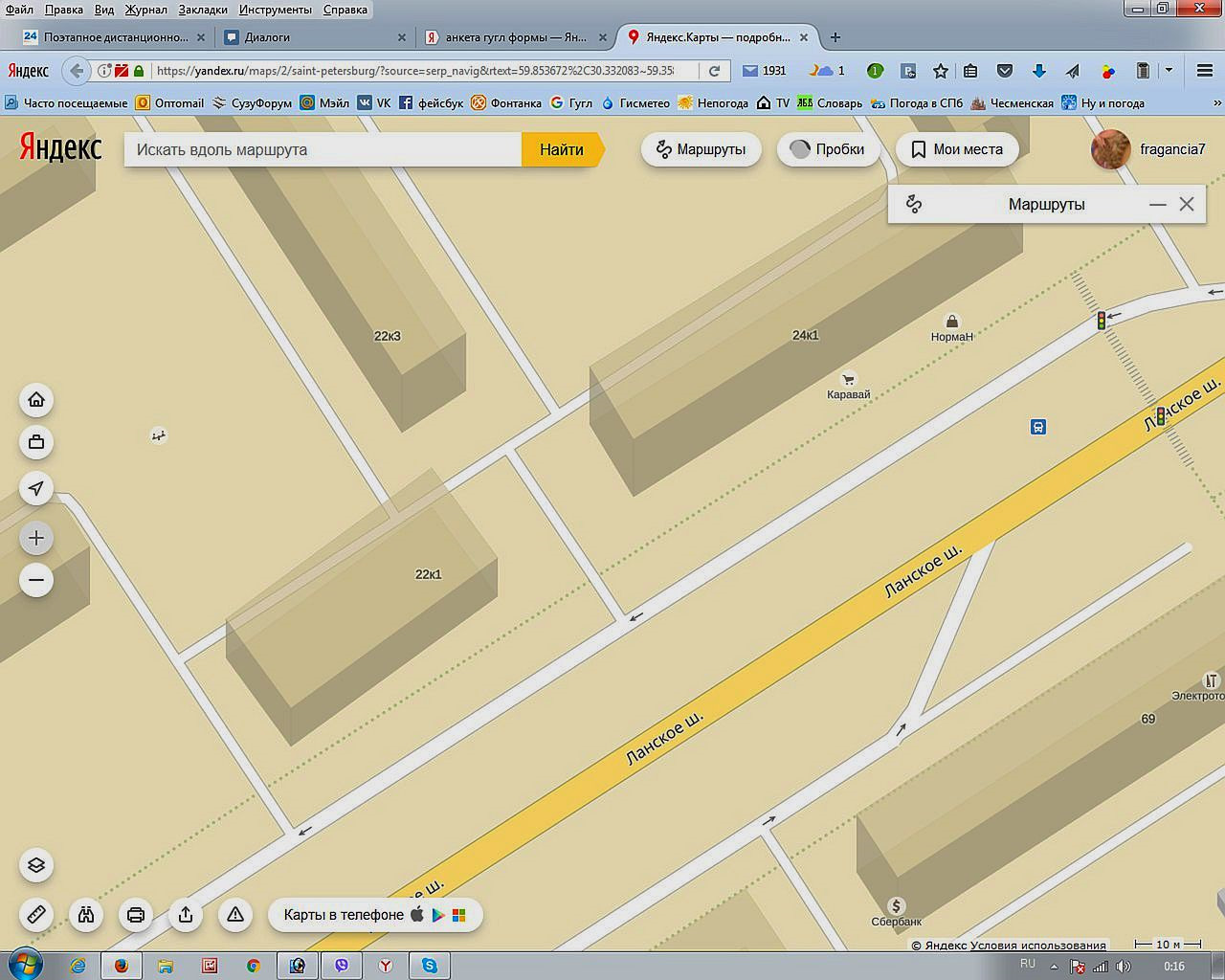Open Windows Start menu
Screen dimensions: 1225x980
[x=25, y=965]
